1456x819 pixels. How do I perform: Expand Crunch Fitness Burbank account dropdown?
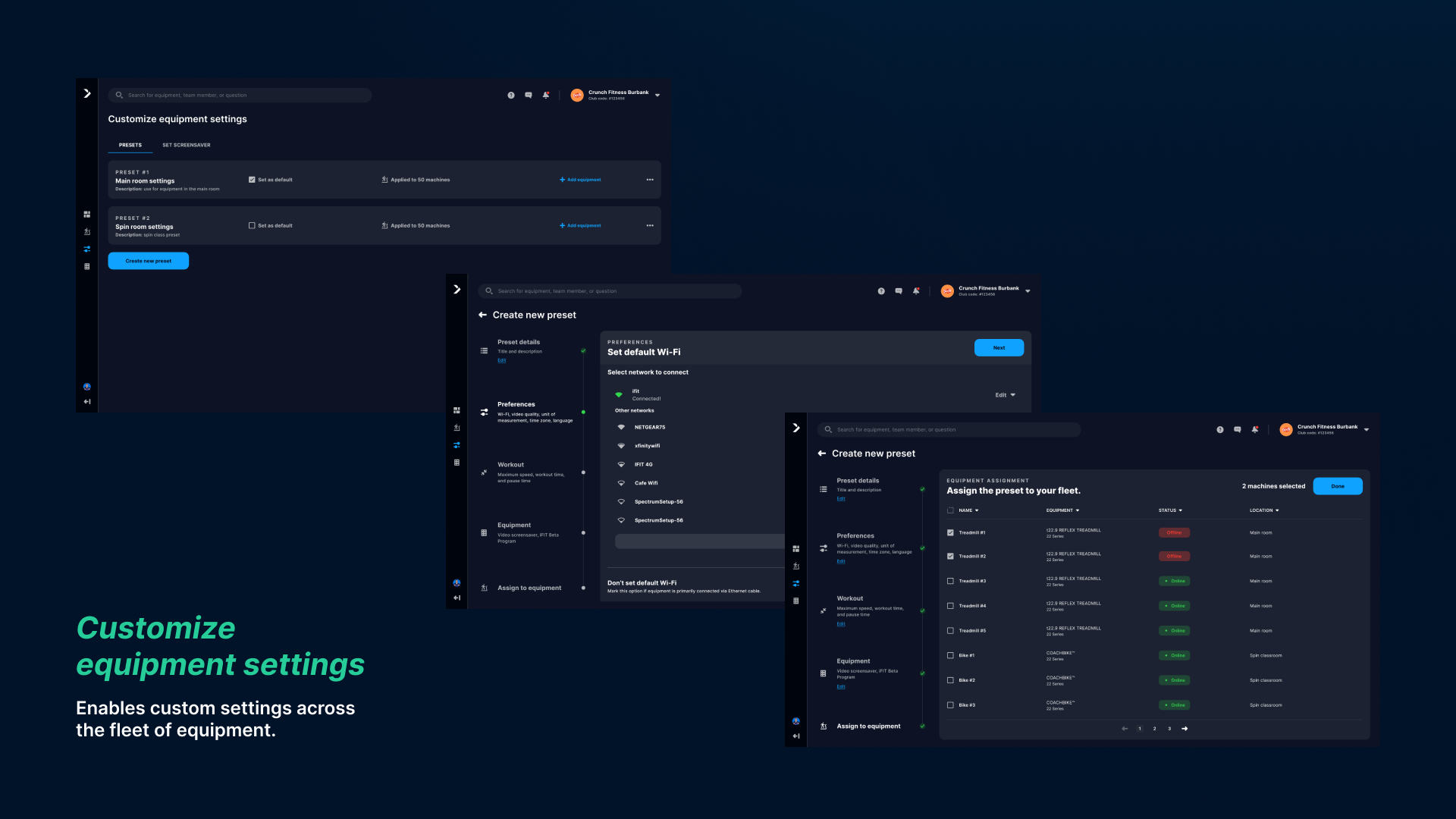coord(657,96)
